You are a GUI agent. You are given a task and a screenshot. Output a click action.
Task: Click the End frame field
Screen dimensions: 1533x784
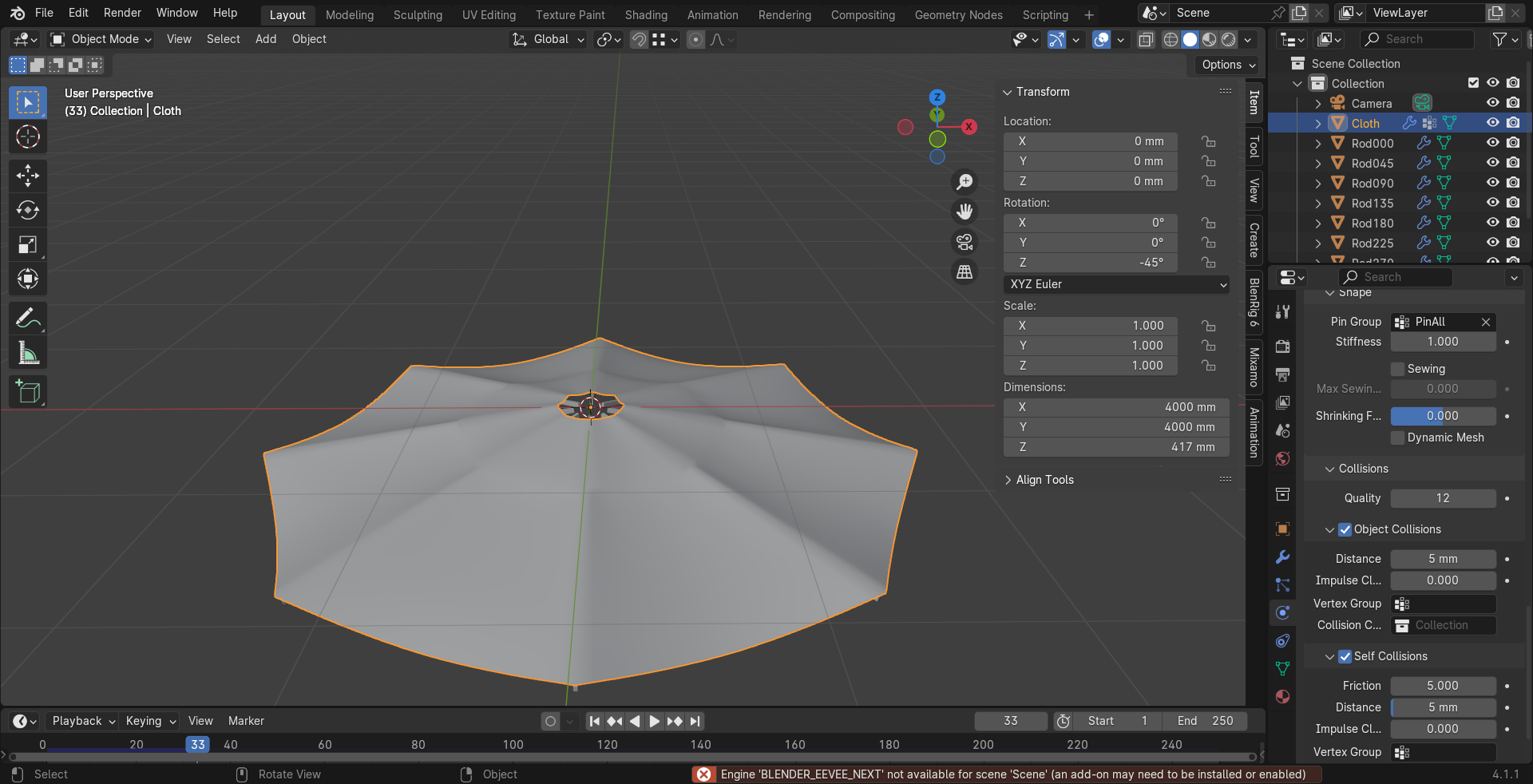click(x=1205, y=721)
